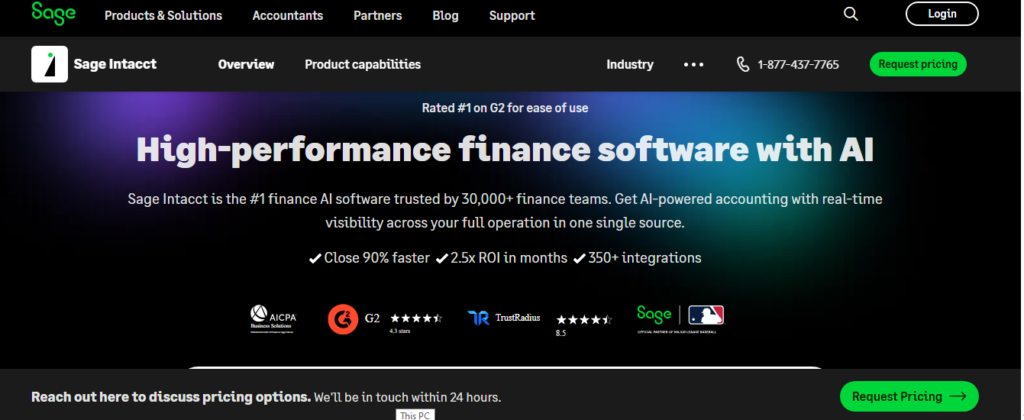Open the search magnifier icon
The height and width of the screenshot is (420, 1024).
[850, 14]
